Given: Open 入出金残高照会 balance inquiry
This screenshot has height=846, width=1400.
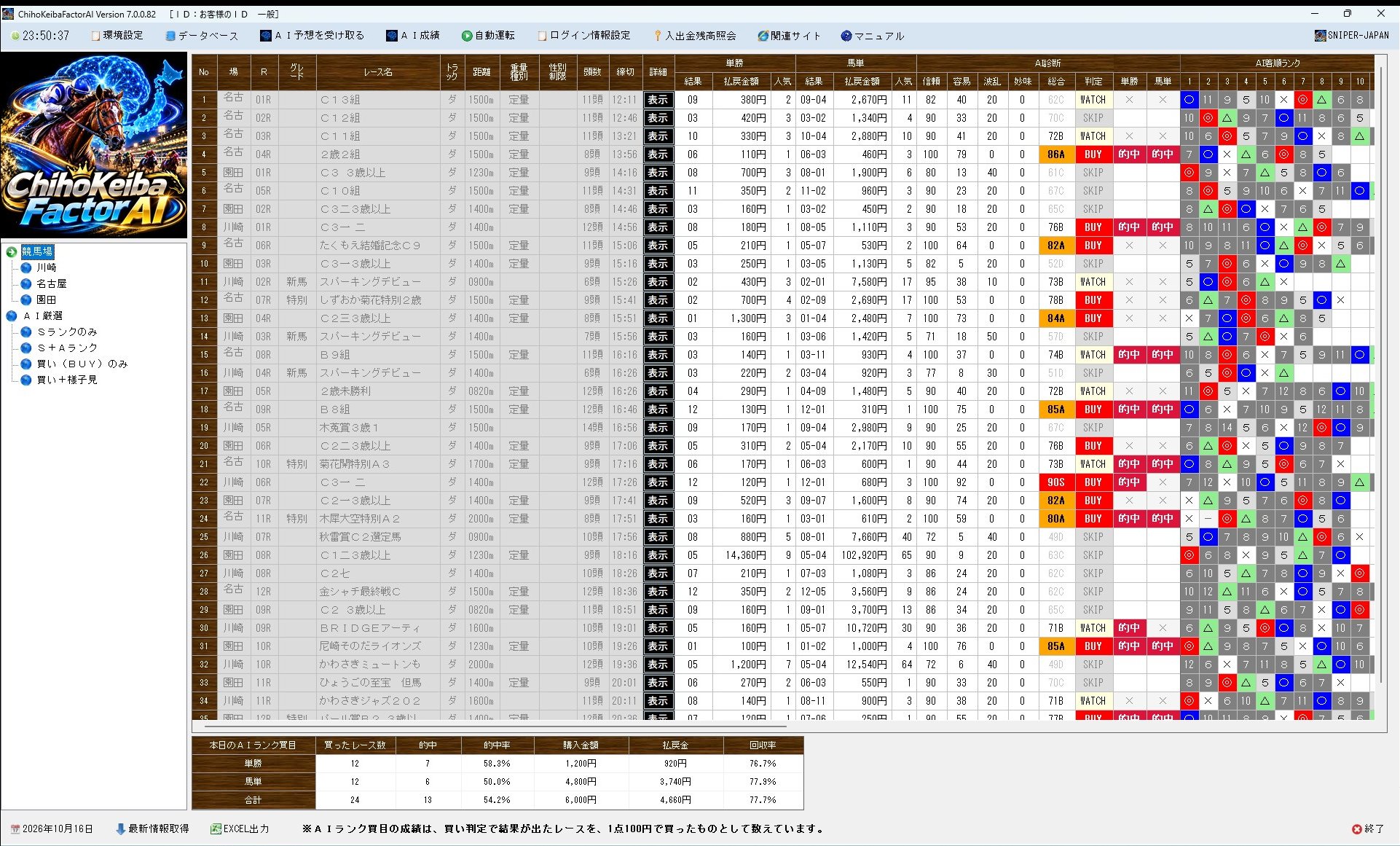Looking at the screenshot, I should (x=695, y=35).
